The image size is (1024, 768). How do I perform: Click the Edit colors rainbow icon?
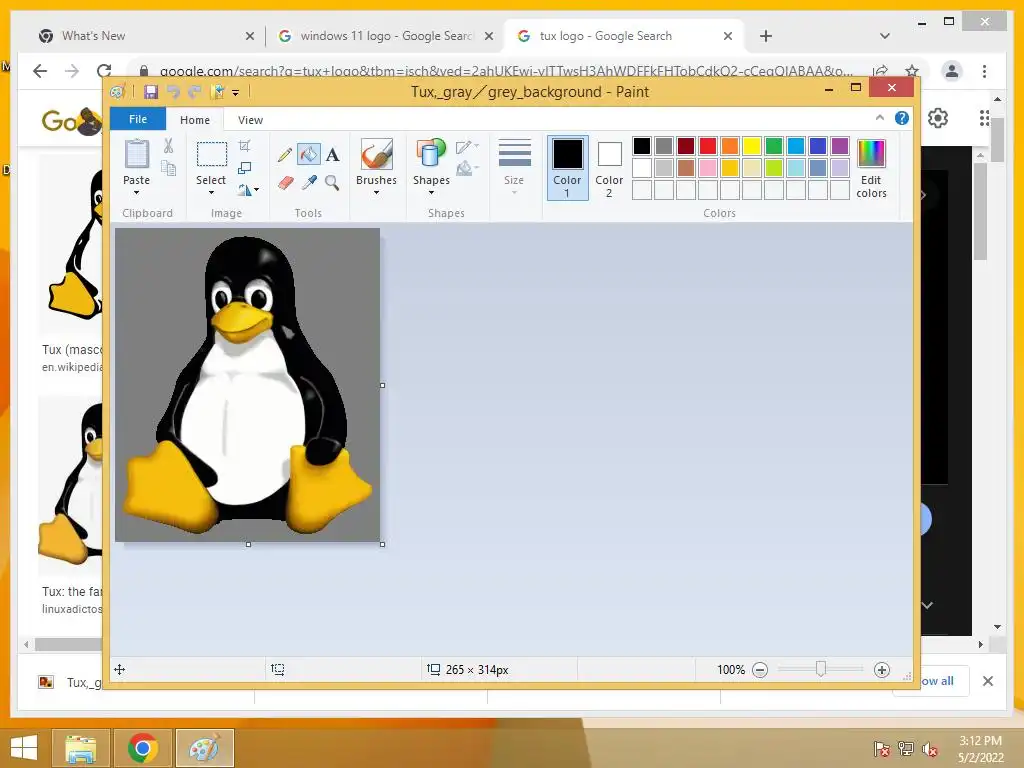click(871, 154)
